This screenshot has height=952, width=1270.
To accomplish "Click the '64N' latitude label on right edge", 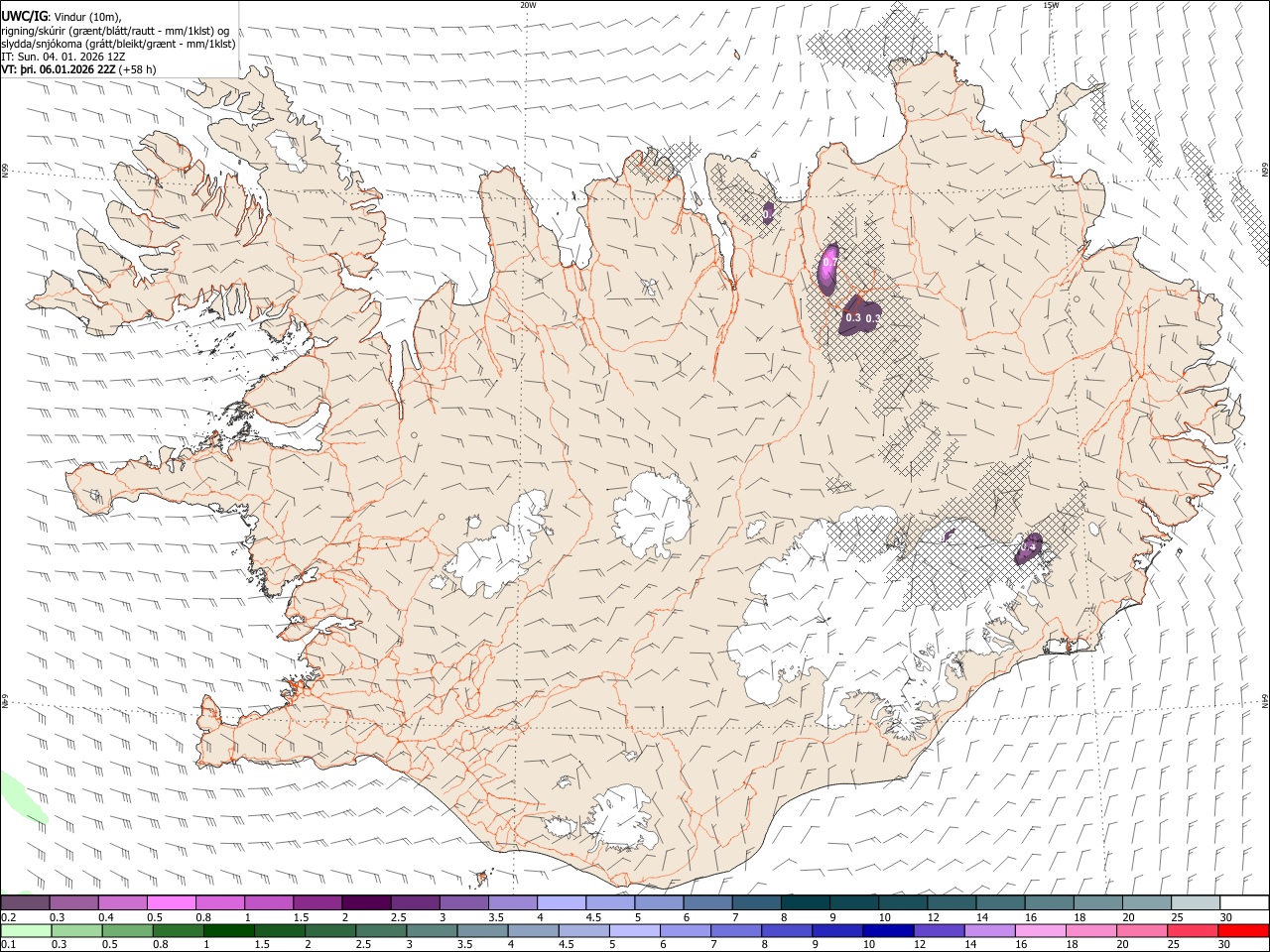I will click(1265, 699).
